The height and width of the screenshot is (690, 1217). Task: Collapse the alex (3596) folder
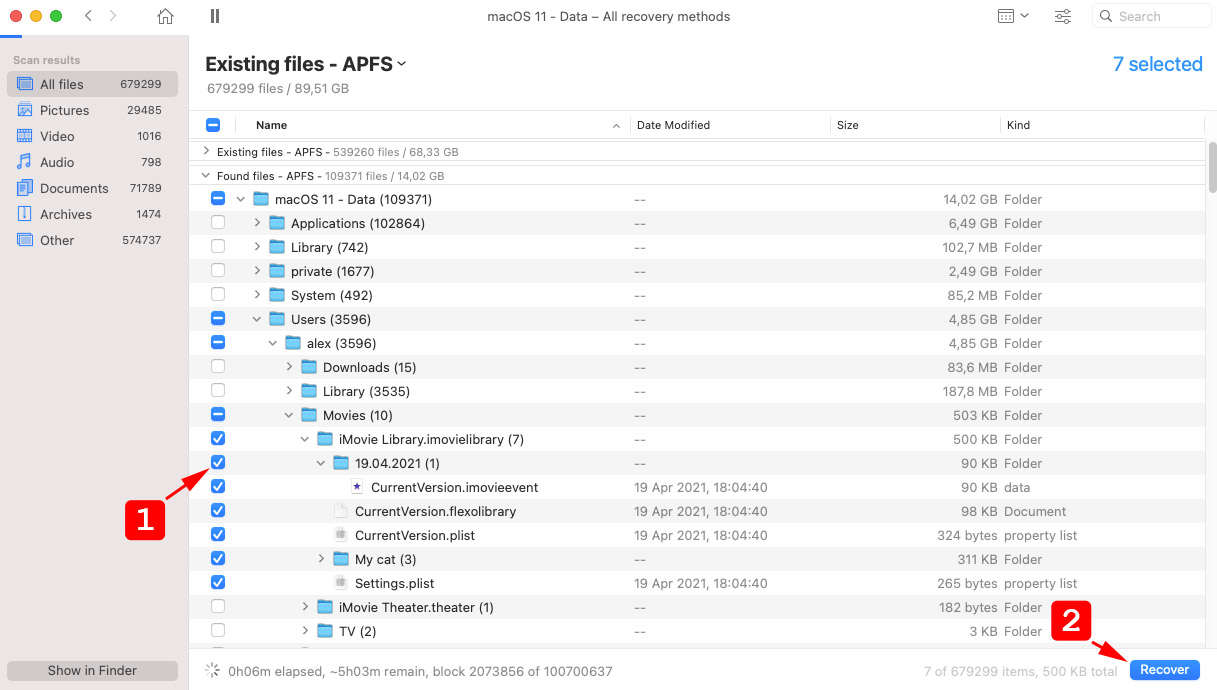tap(273, 343)
